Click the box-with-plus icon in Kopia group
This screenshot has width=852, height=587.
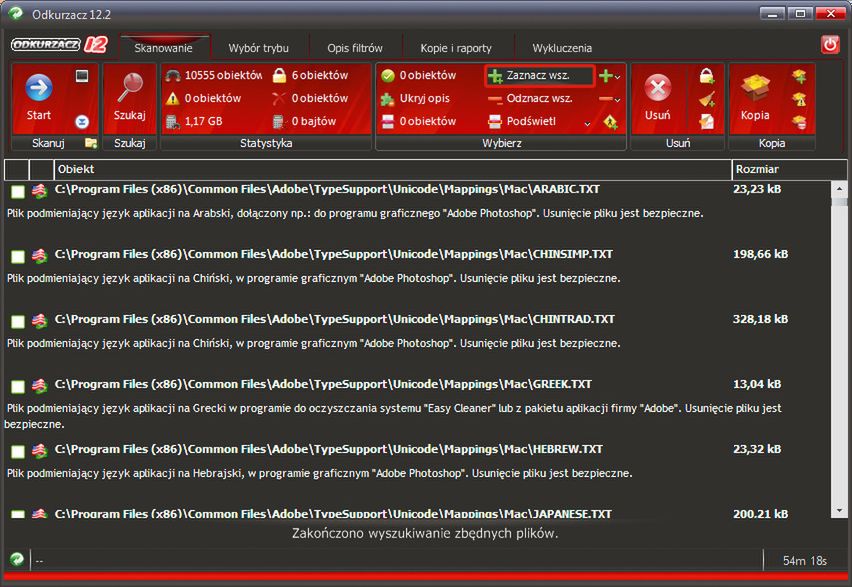(x=799, y=76)
